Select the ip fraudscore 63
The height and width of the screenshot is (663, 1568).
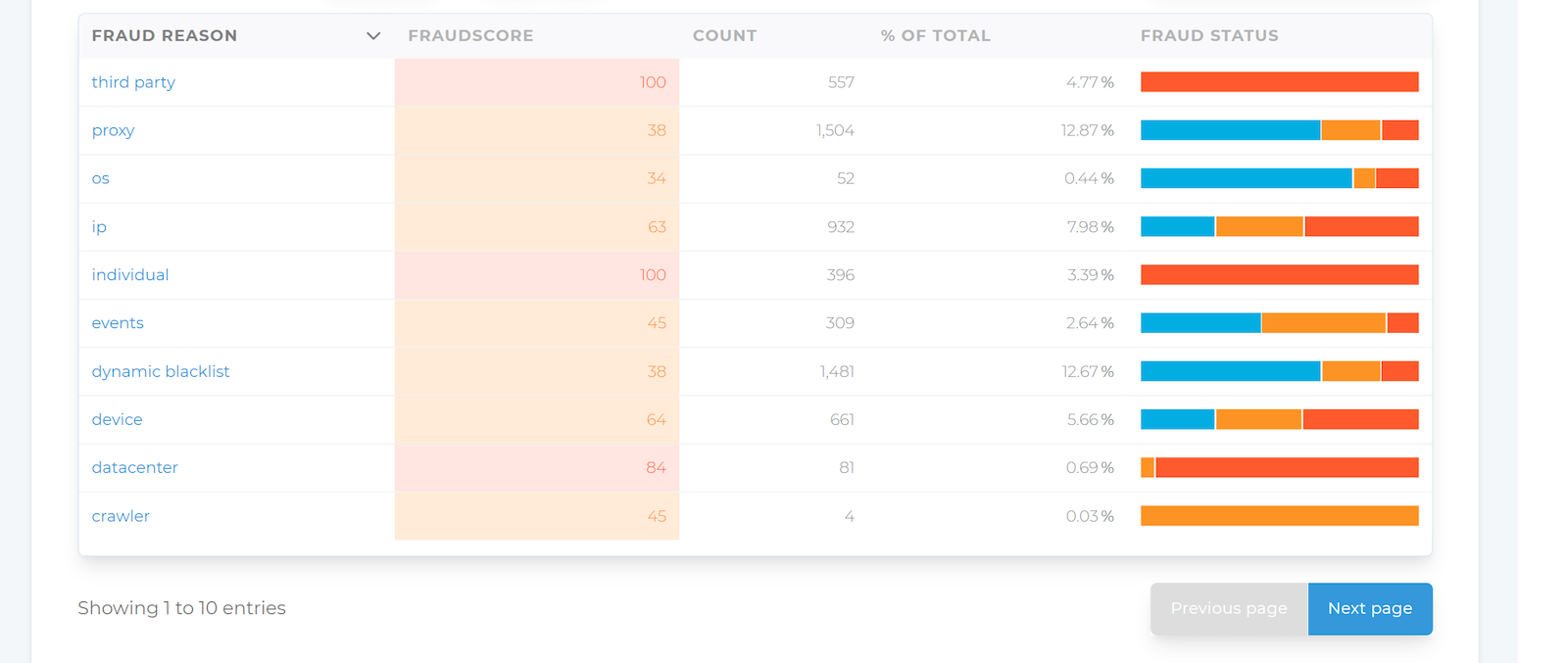[657, 227]
